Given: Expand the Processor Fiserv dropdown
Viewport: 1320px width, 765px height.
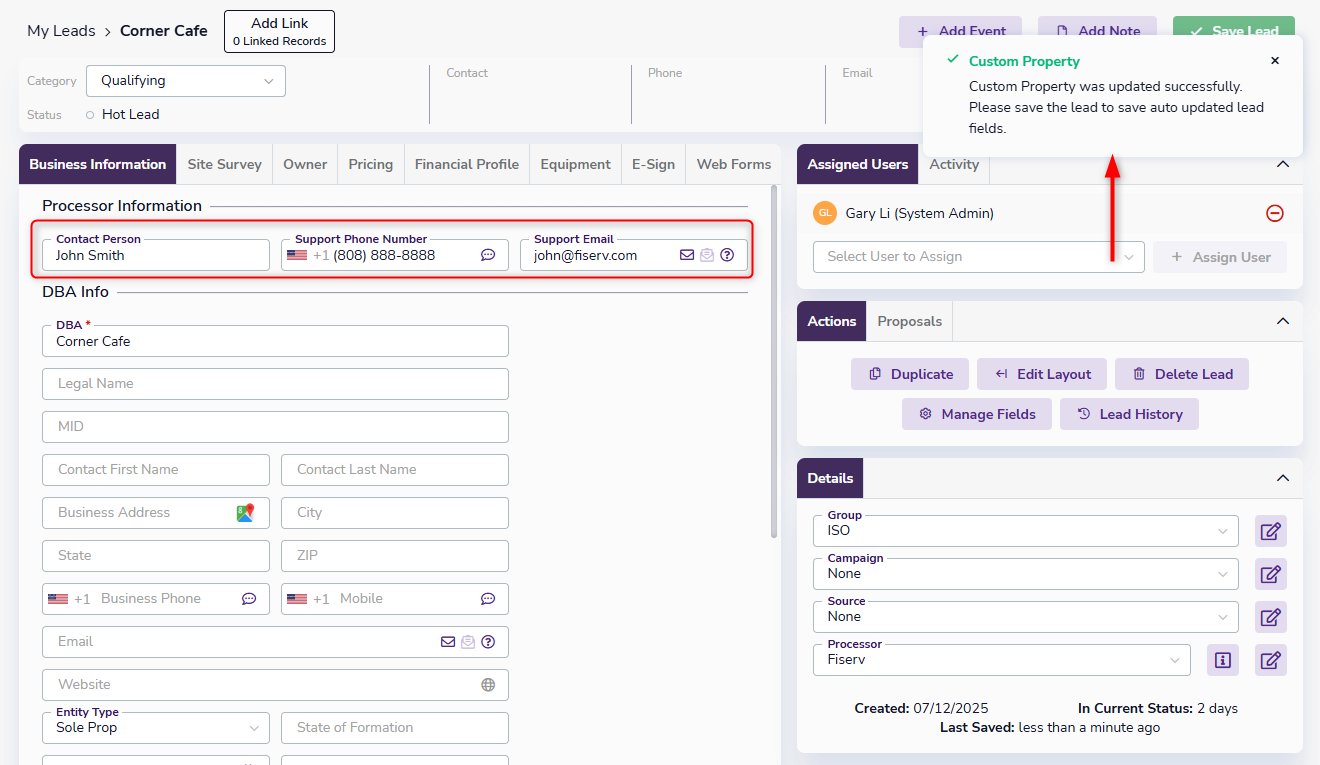Looking at the screenshot, I should click(1002, 660).
